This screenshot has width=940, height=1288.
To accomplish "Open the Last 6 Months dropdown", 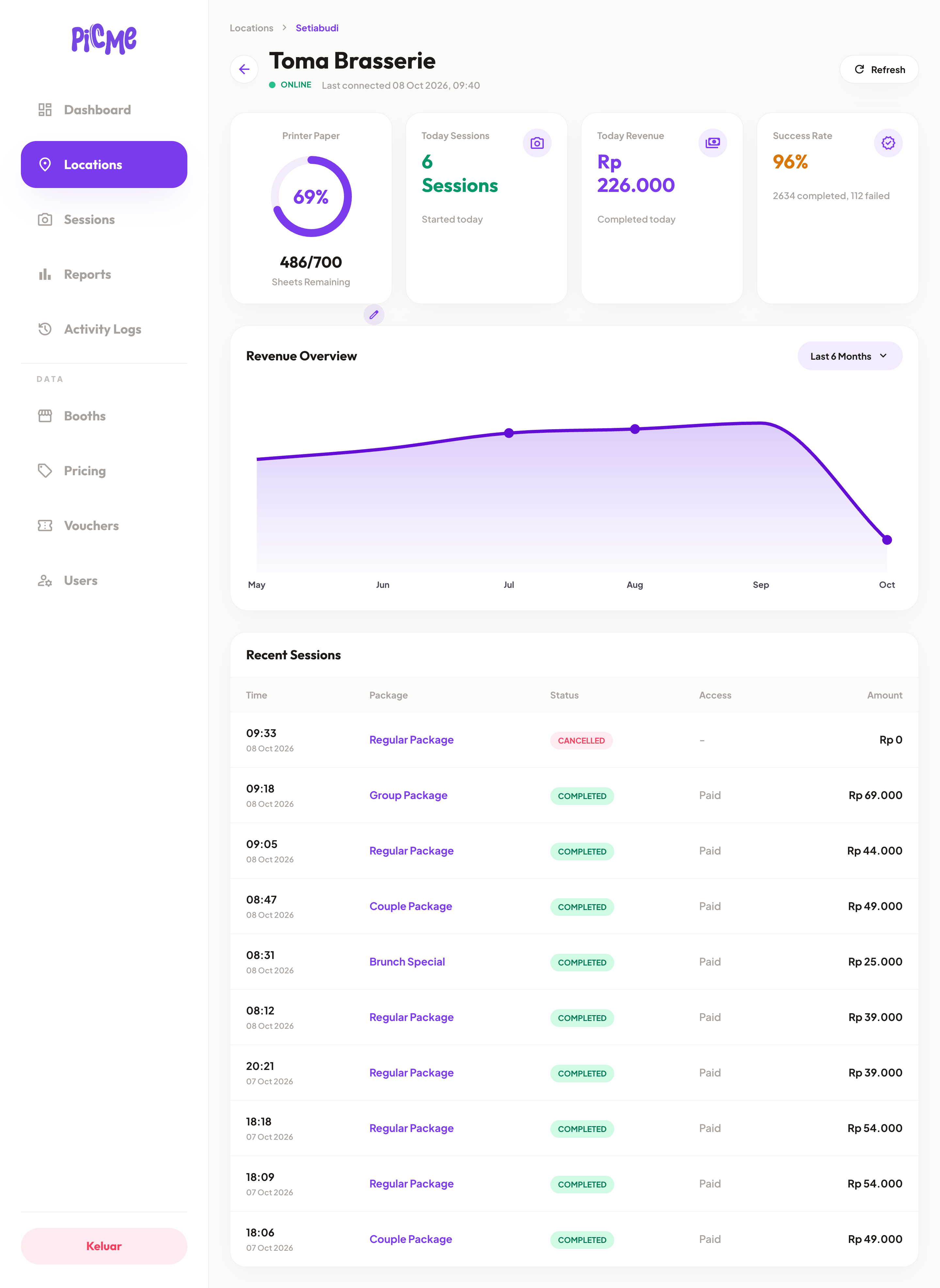I will [850, 356].
